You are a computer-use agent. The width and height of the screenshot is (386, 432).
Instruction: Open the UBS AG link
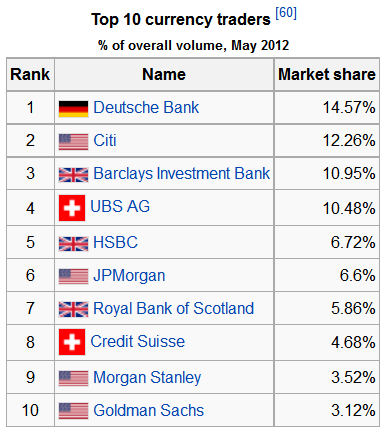[x=120, y=206]
